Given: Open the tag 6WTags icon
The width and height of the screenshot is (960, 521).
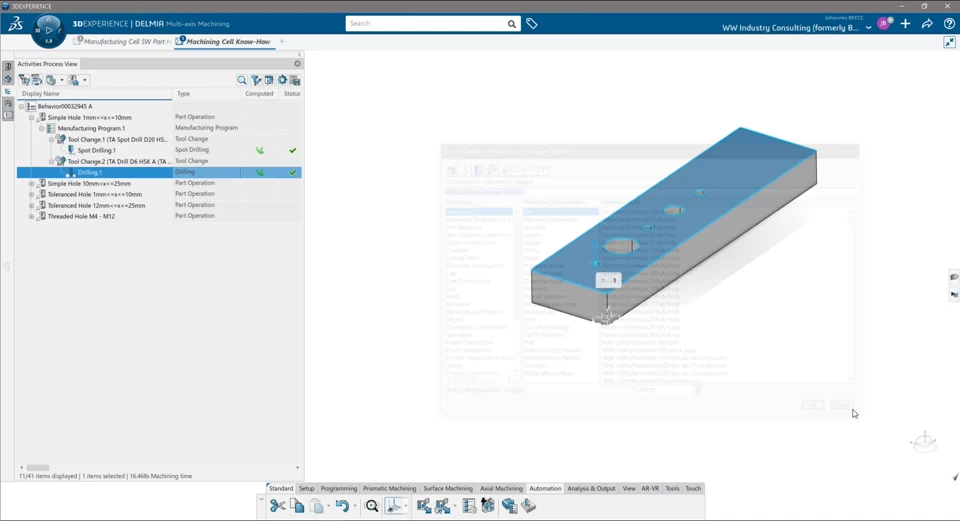Looking at the screenshot, I should (531, 24).
